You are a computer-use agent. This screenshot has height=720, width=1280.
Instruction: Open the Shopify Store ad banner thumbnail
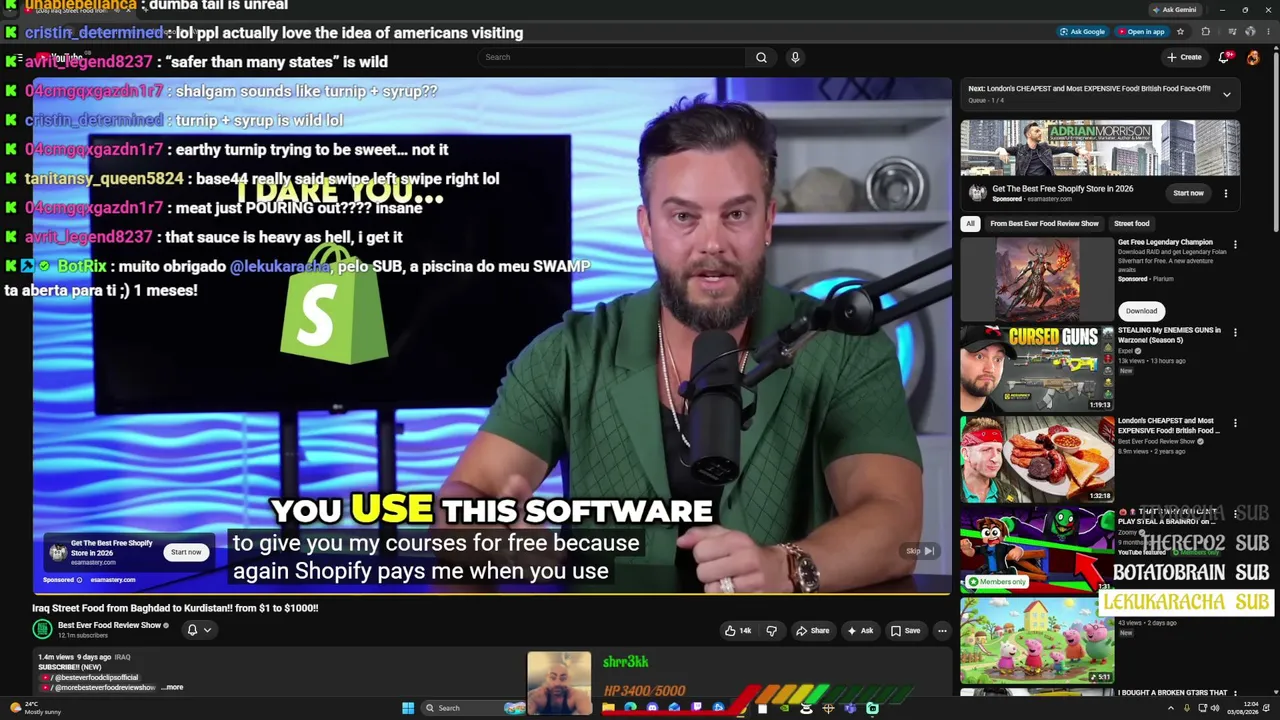(x=1100, y=148)
